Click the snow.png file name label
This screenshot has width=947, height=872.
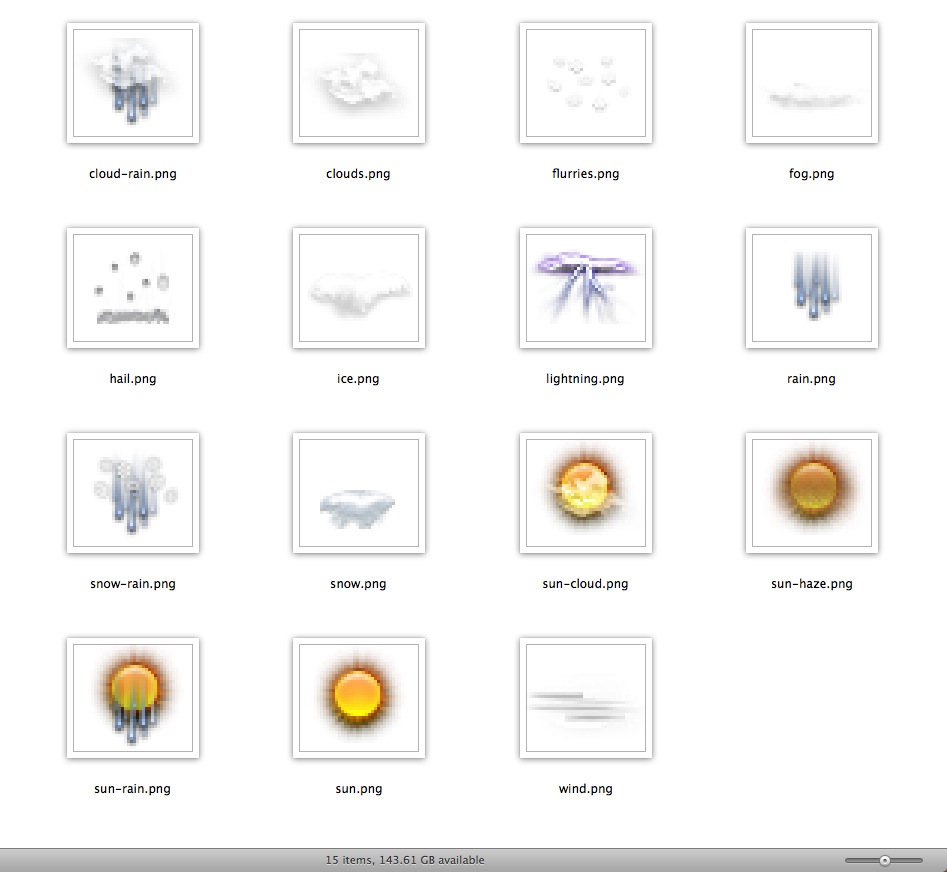(358, 584)
